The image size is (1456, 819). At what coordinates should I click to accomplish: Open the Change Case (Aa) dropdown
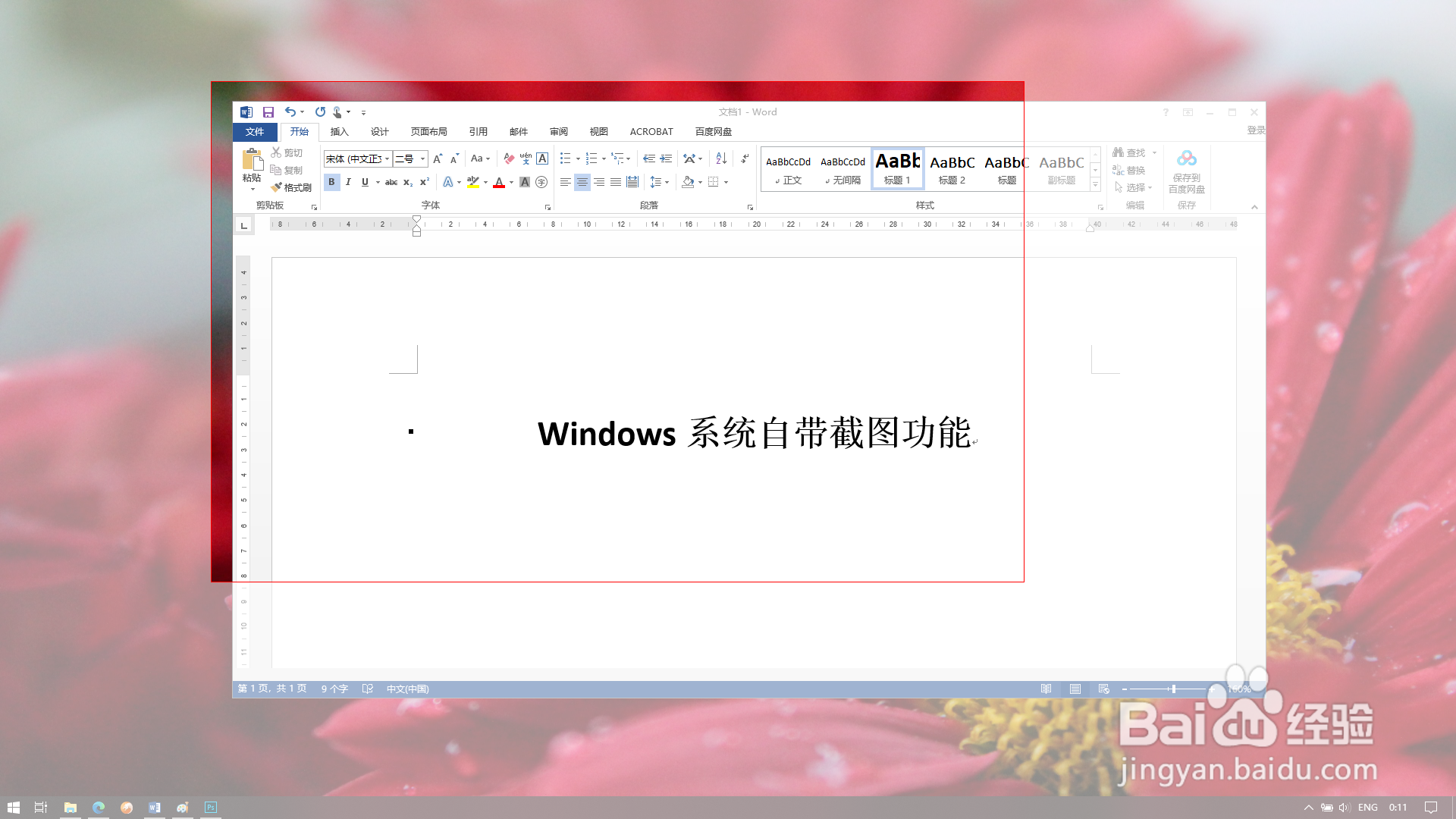click(x=480, y=158)
